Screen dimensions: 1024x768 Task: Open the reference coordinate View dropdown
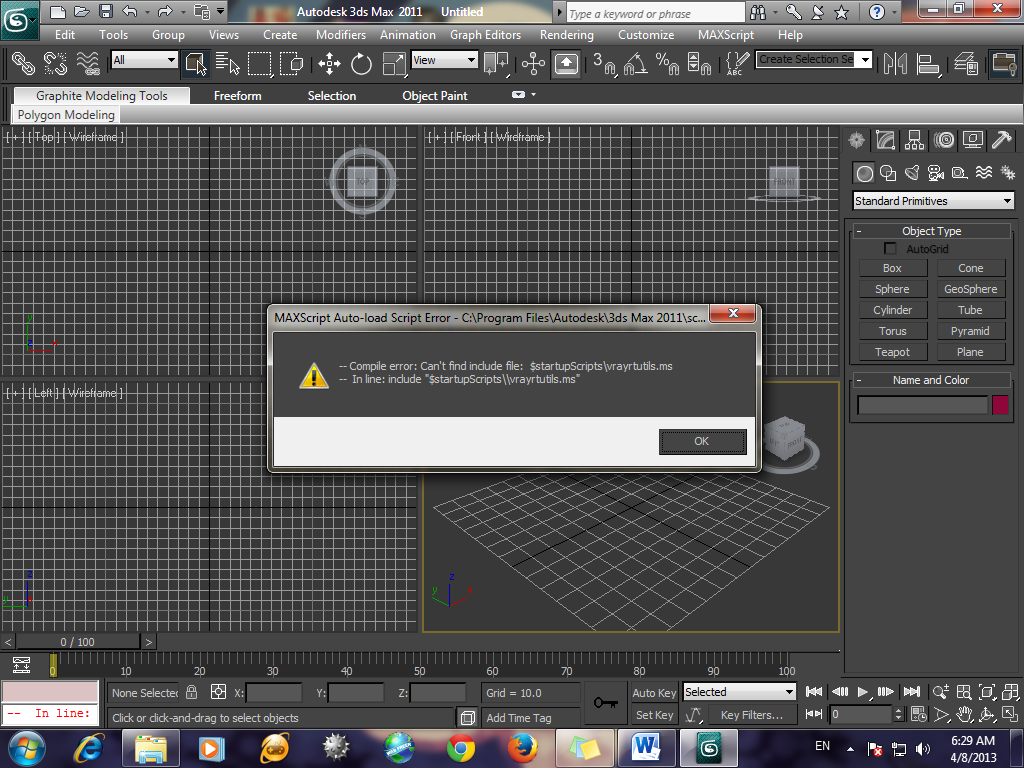[445, 60]
